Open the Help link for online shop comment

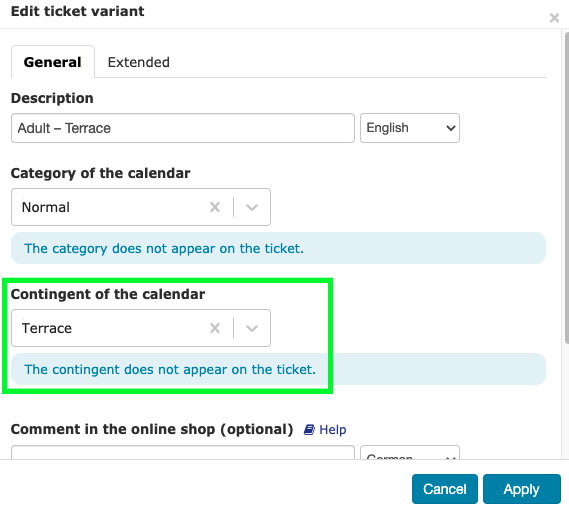pyautogui.click(x=332, y=429)
